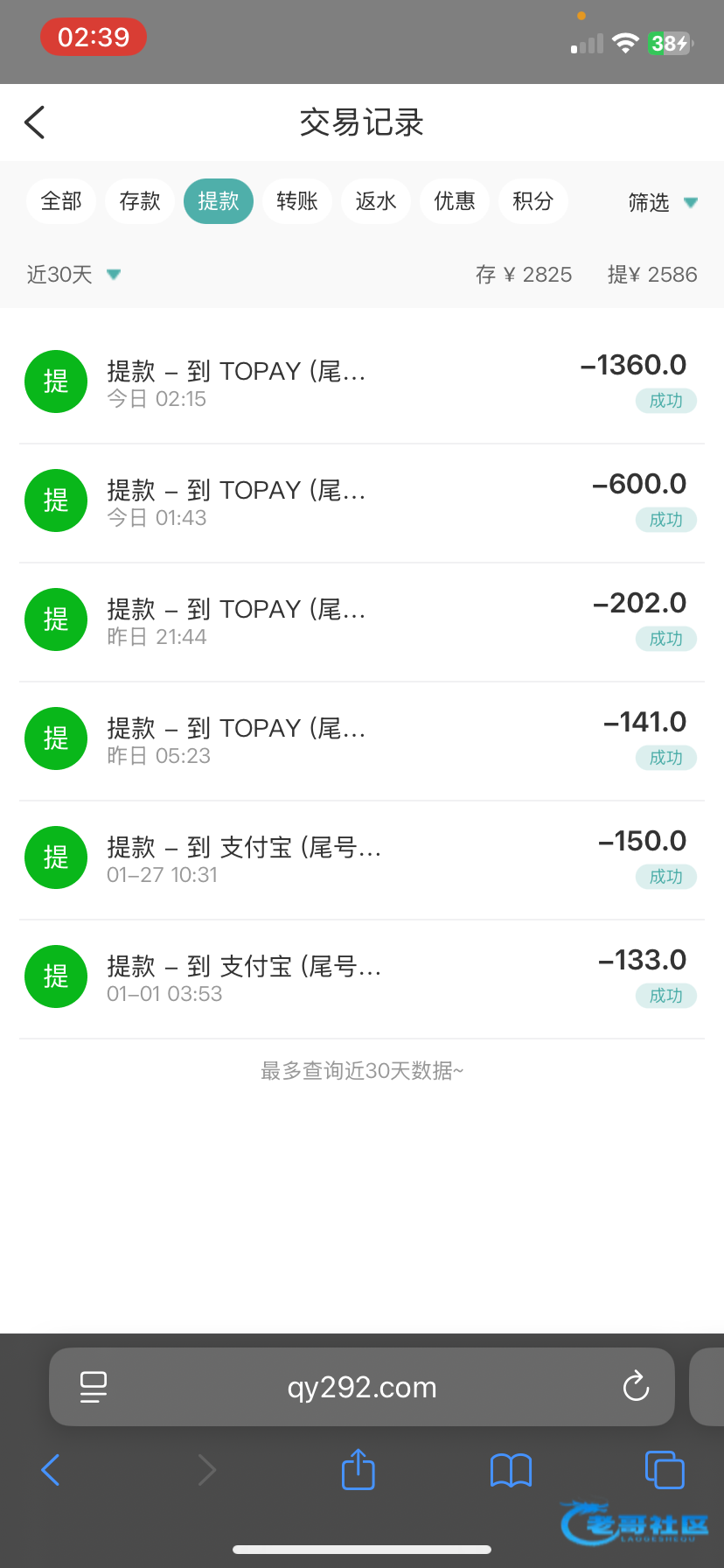Go back in Safari browser history

(x=51, y=1470)
